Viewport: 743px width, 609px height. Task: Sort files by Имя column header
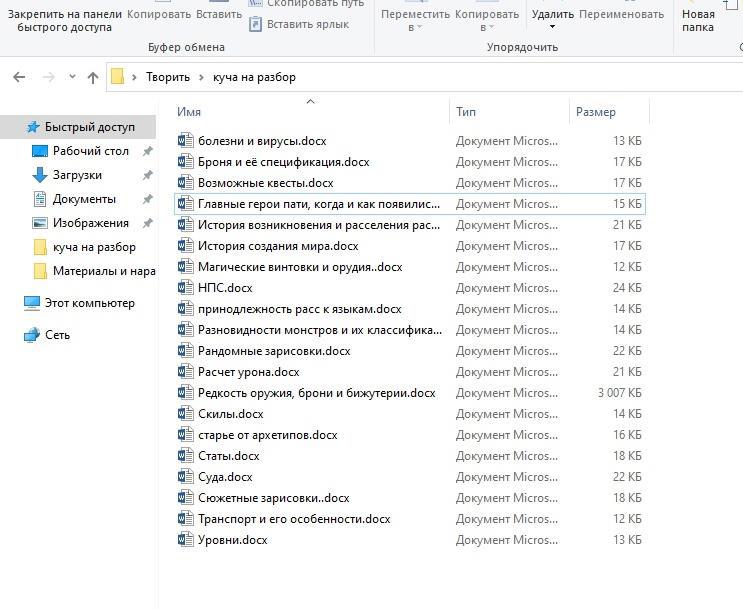[x=190, y=112]
